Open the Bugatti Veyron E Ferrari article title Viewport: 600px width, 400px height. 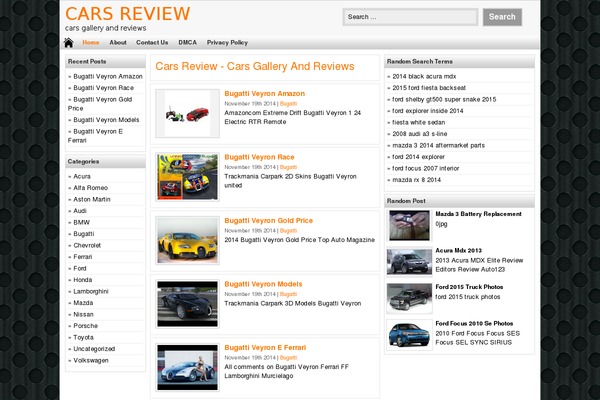pos(265,348)
